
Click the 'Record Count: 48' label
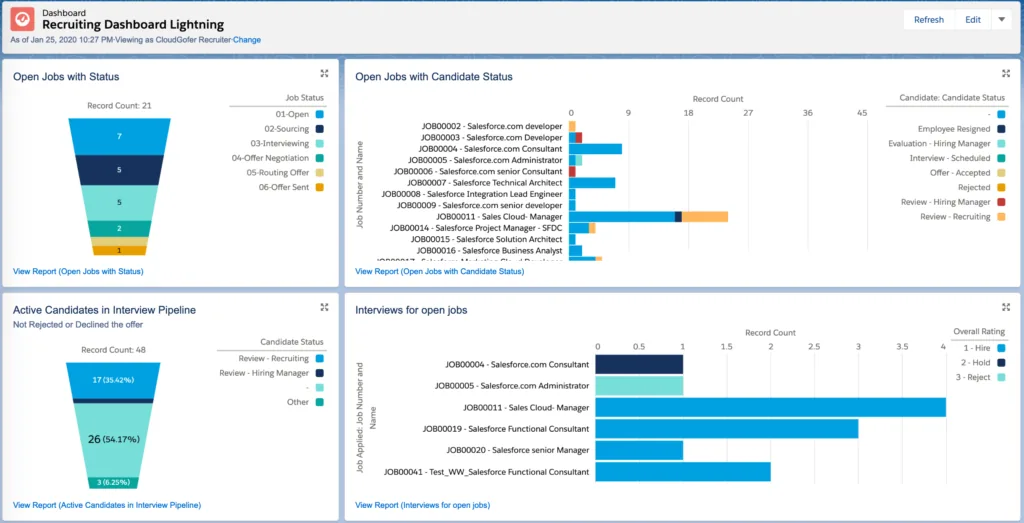pyautogui.click(x=112, y=350)
